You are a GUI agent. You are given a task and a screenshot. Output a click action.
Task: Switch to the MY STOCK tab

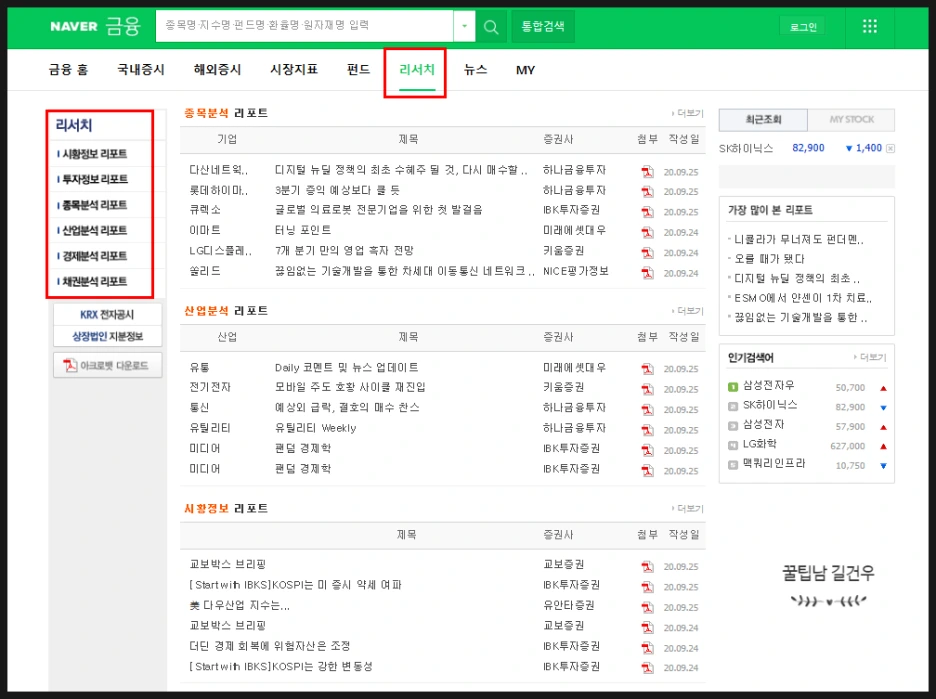tap(851, 119)
